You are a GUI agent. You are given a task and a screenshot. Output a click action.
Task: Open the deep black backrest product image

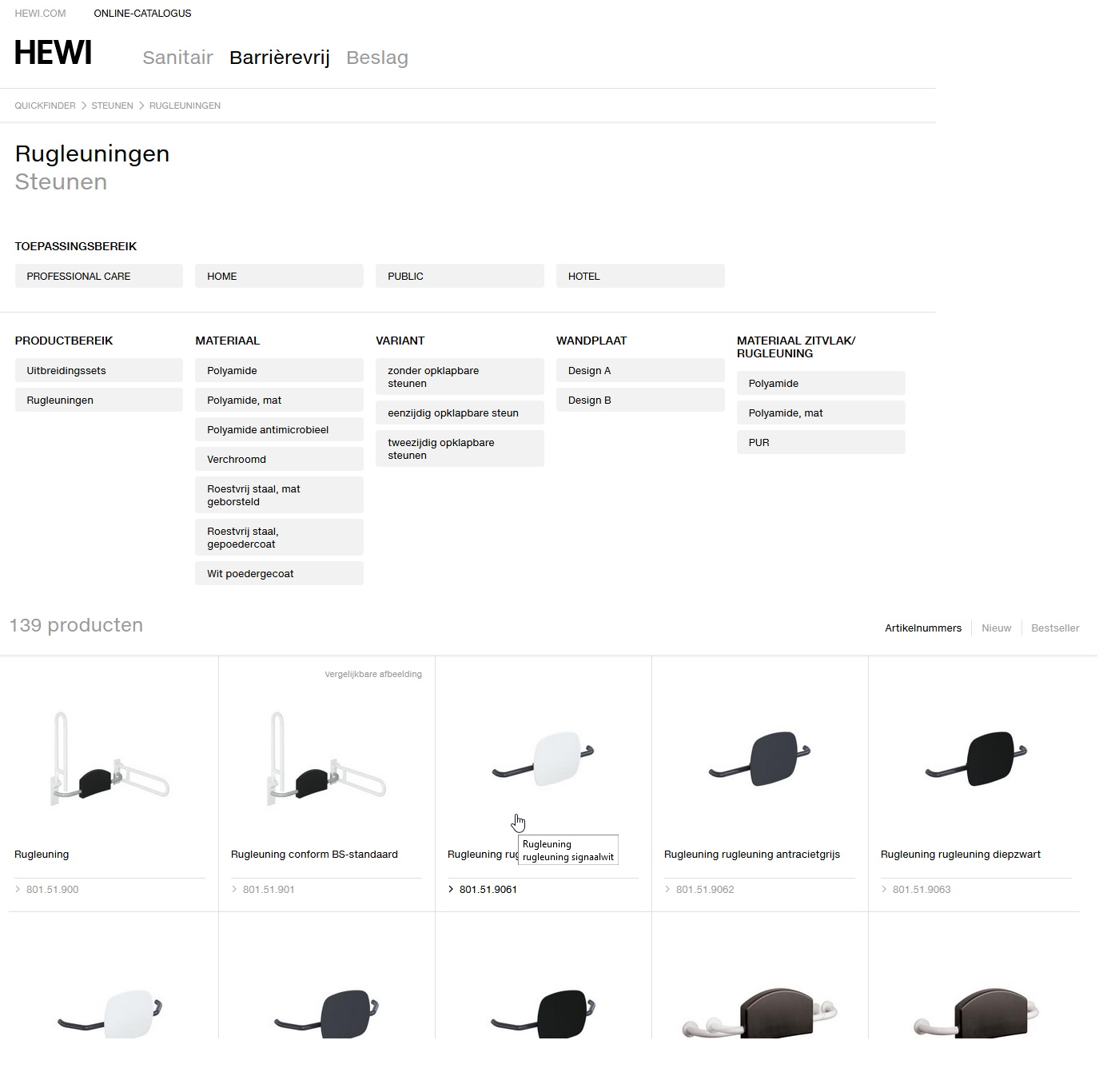(976, 758)
